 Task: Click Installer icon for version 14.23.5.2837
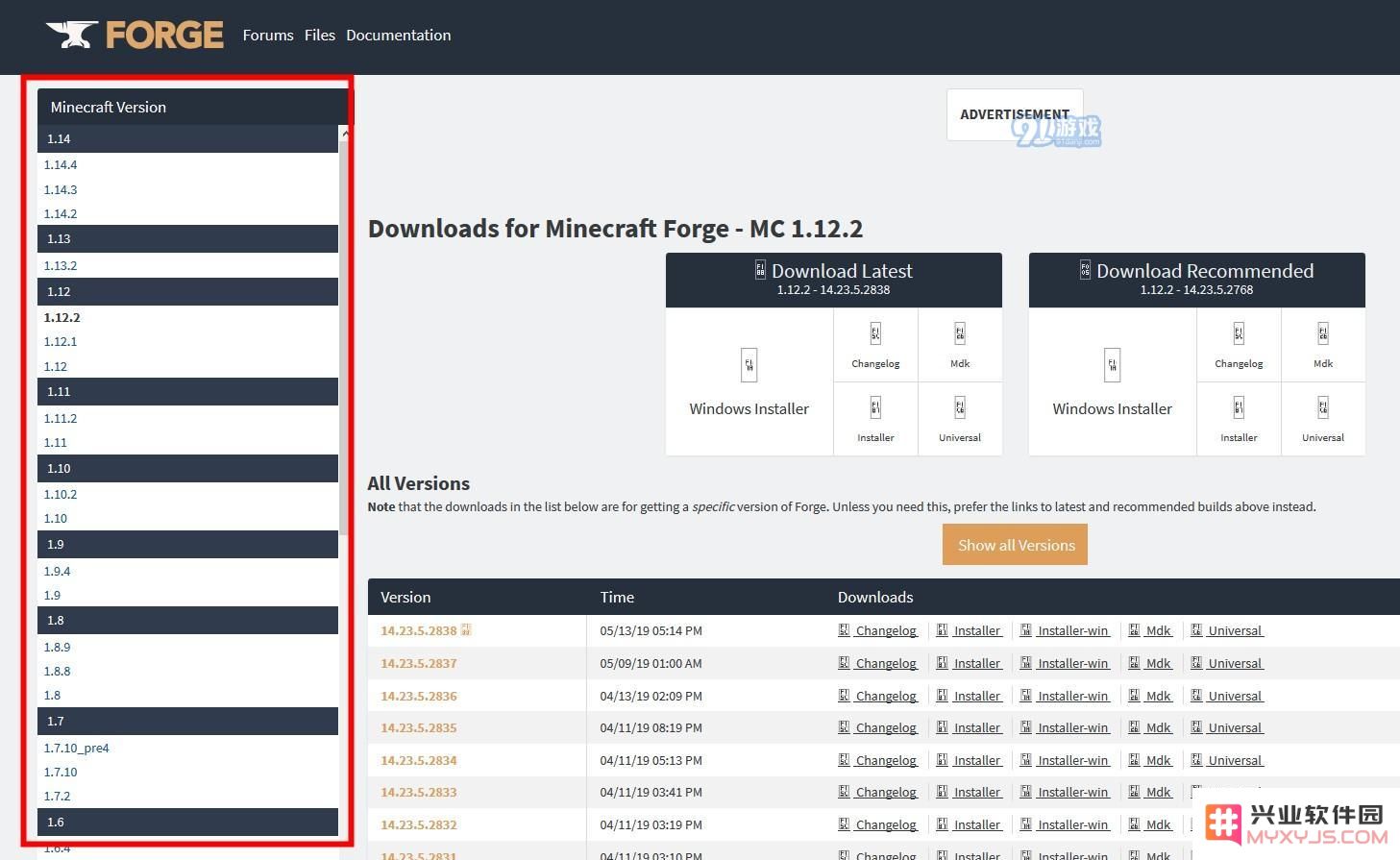click(942, 663)
